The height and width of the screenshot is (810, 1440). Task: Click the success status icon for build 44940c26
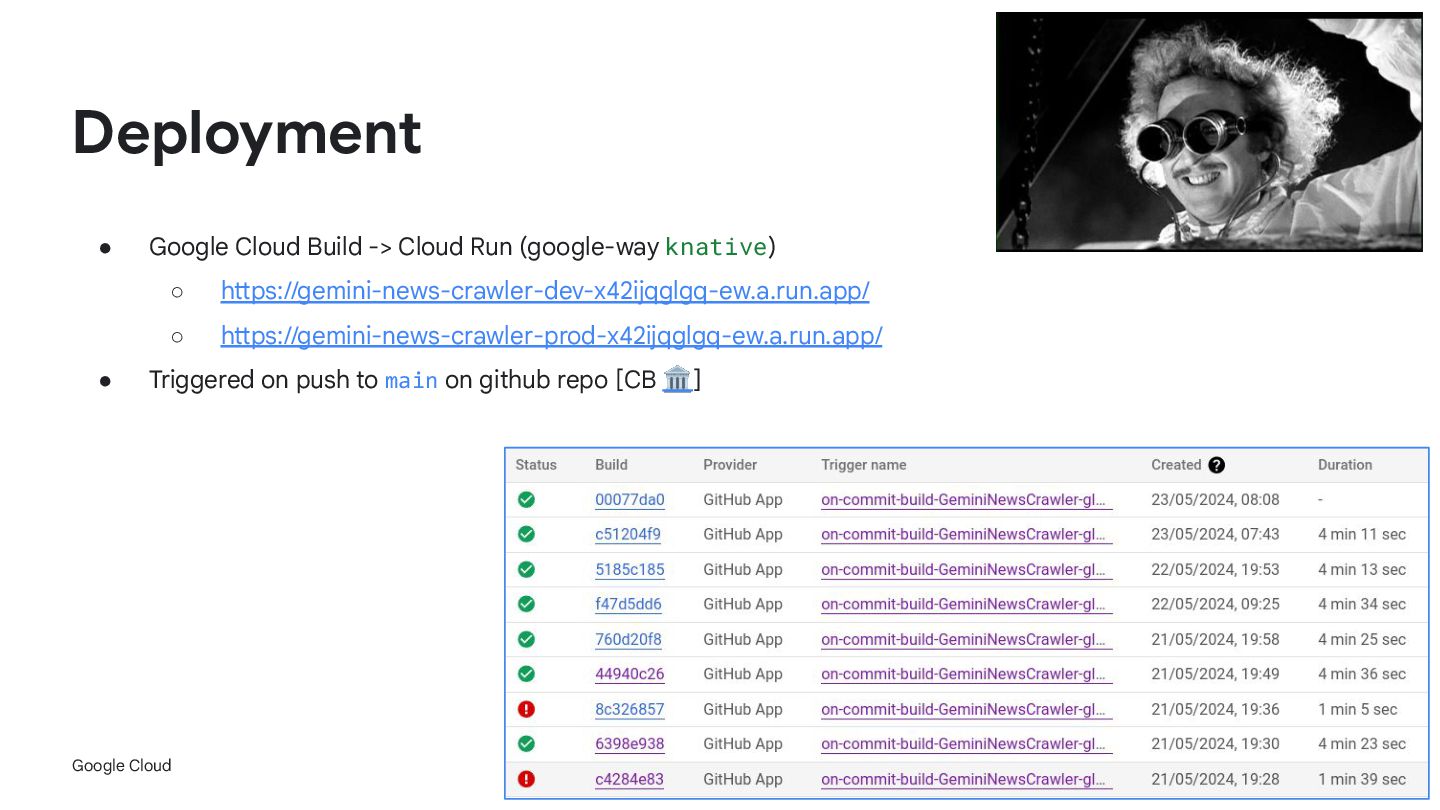(526, 674)
